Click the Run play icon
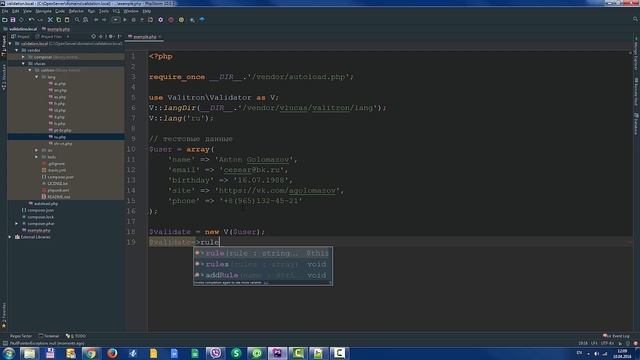Image resolution: width=640 pixels, height=360 pixels. pos(125,20)
